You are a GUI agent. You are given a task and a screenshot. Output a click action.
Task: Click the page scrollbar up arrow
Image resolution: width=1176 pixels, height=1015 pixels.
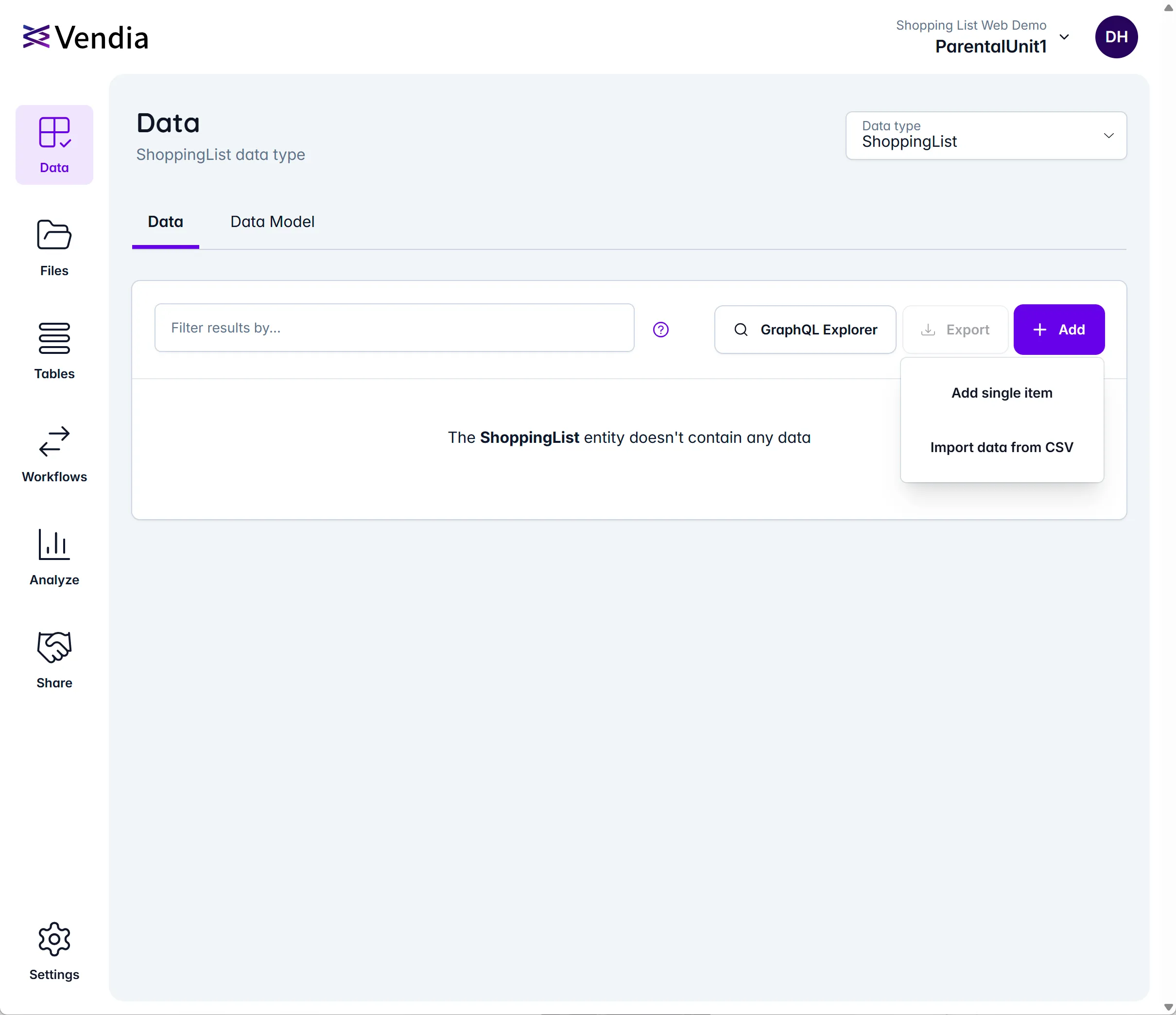pyautogui.click(x=1168, y=7)
